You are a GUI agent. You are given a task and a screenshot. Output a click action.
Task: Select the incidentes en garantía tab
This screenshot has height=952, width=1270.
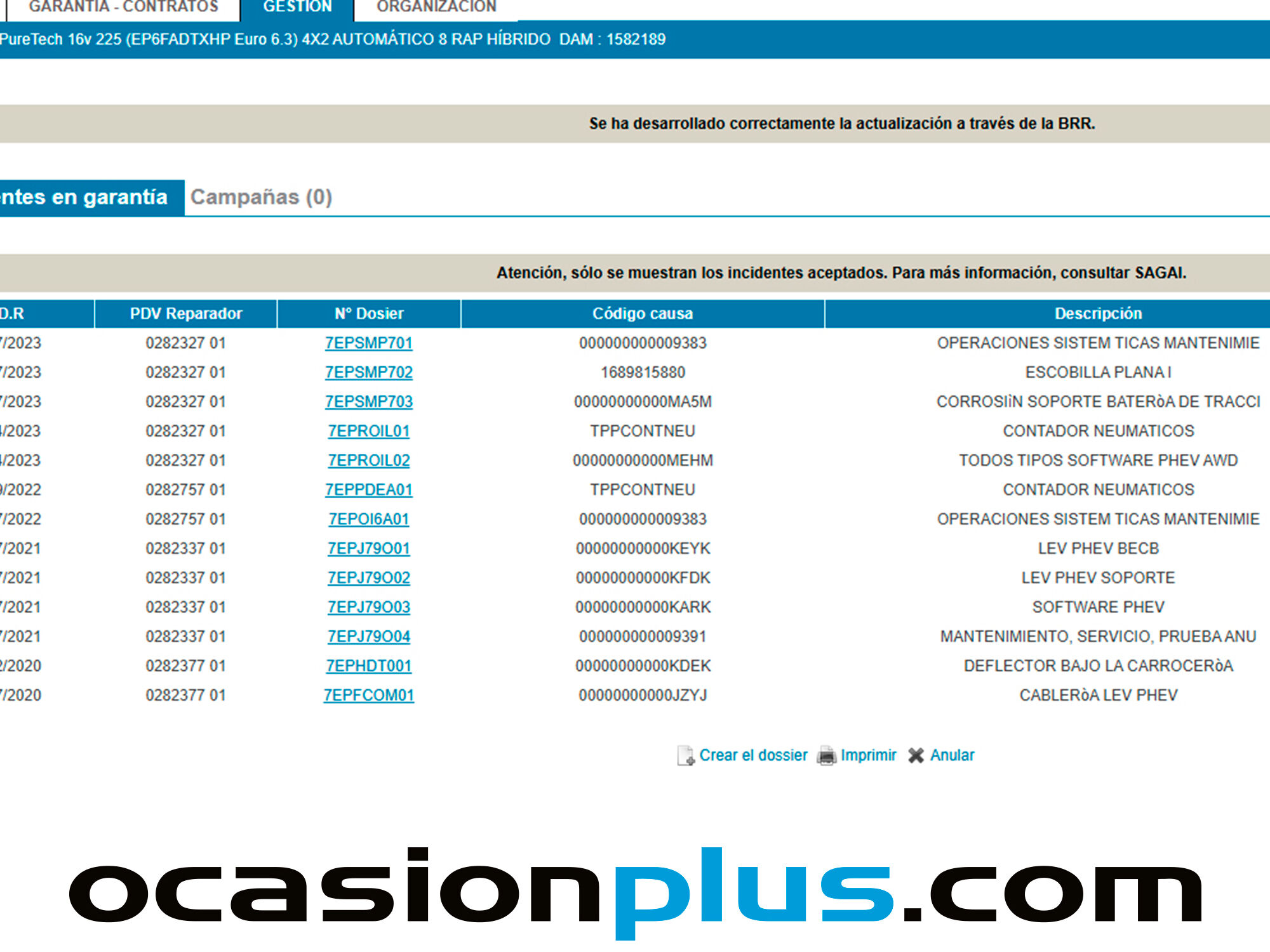[86, 197]
